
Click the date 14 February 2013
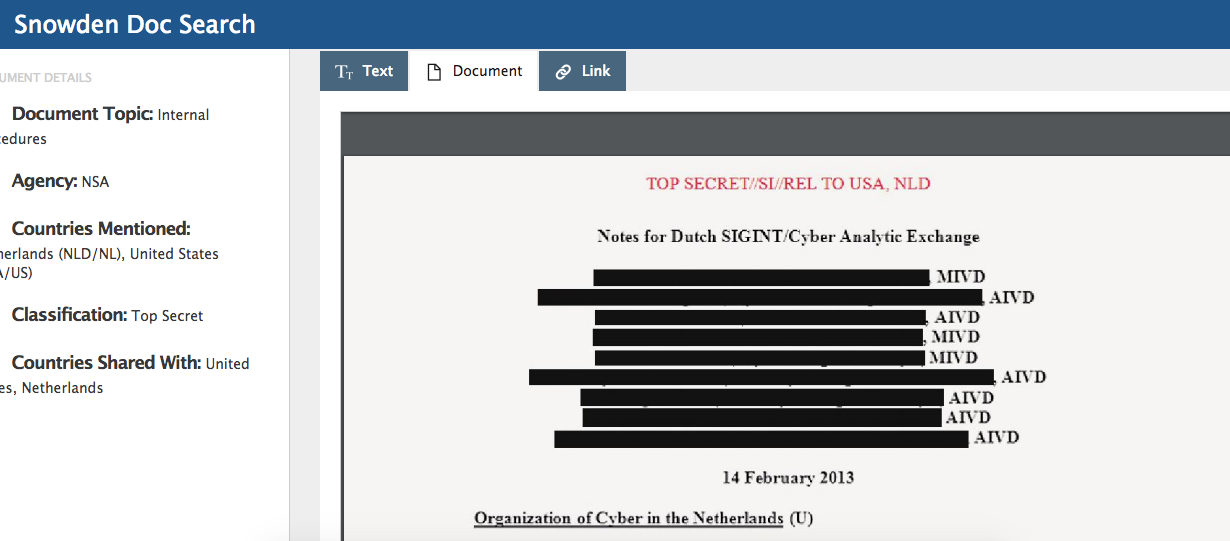(788, 477)
